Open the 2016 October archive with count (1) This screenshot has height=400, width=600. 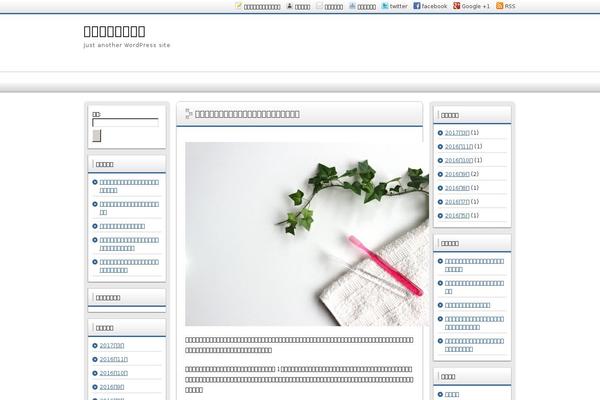click(459, 160)
